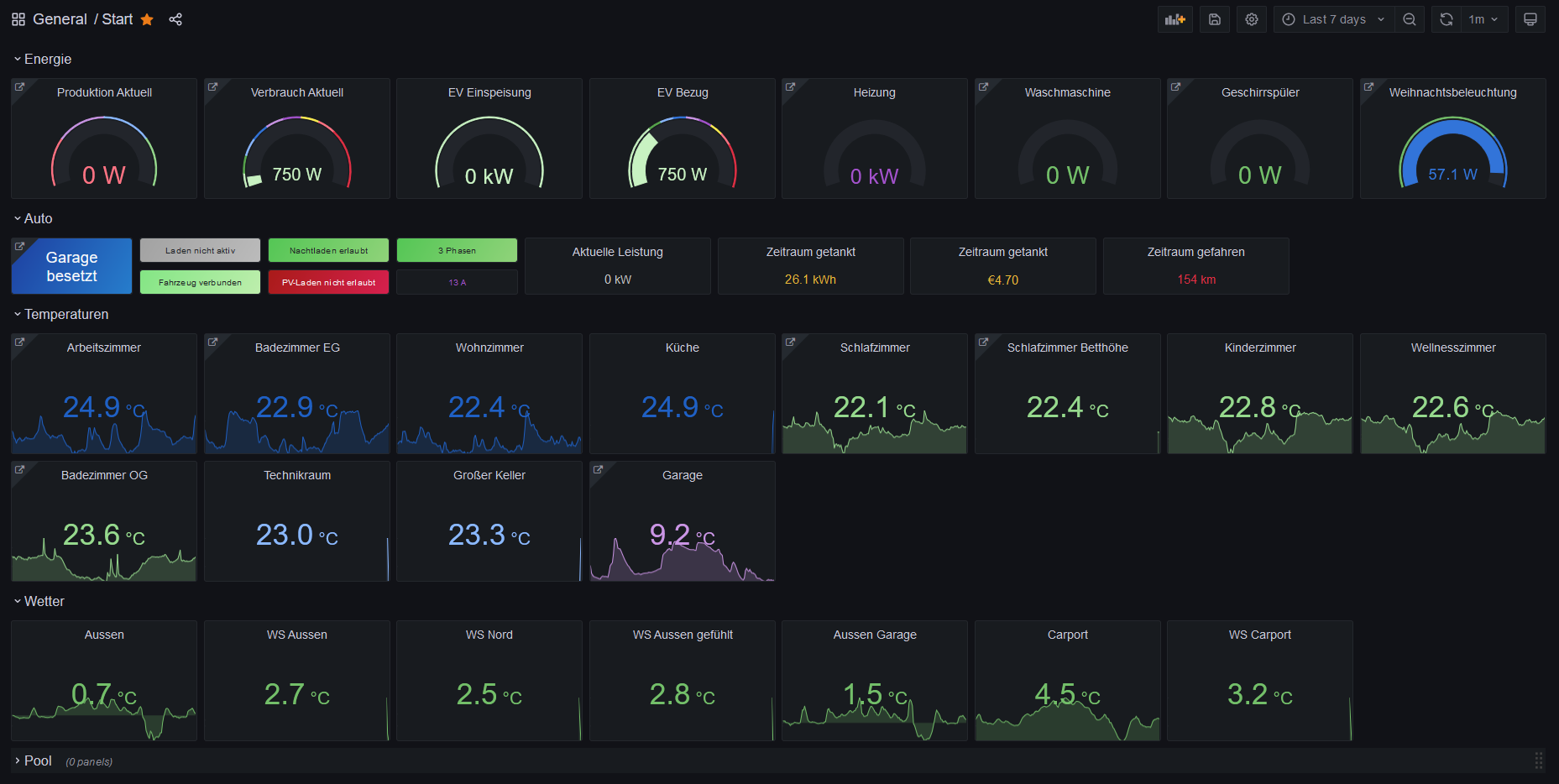1559x784 pixels.
Task: Open link icon on Badezimmer OG panel
Action: 20,469
